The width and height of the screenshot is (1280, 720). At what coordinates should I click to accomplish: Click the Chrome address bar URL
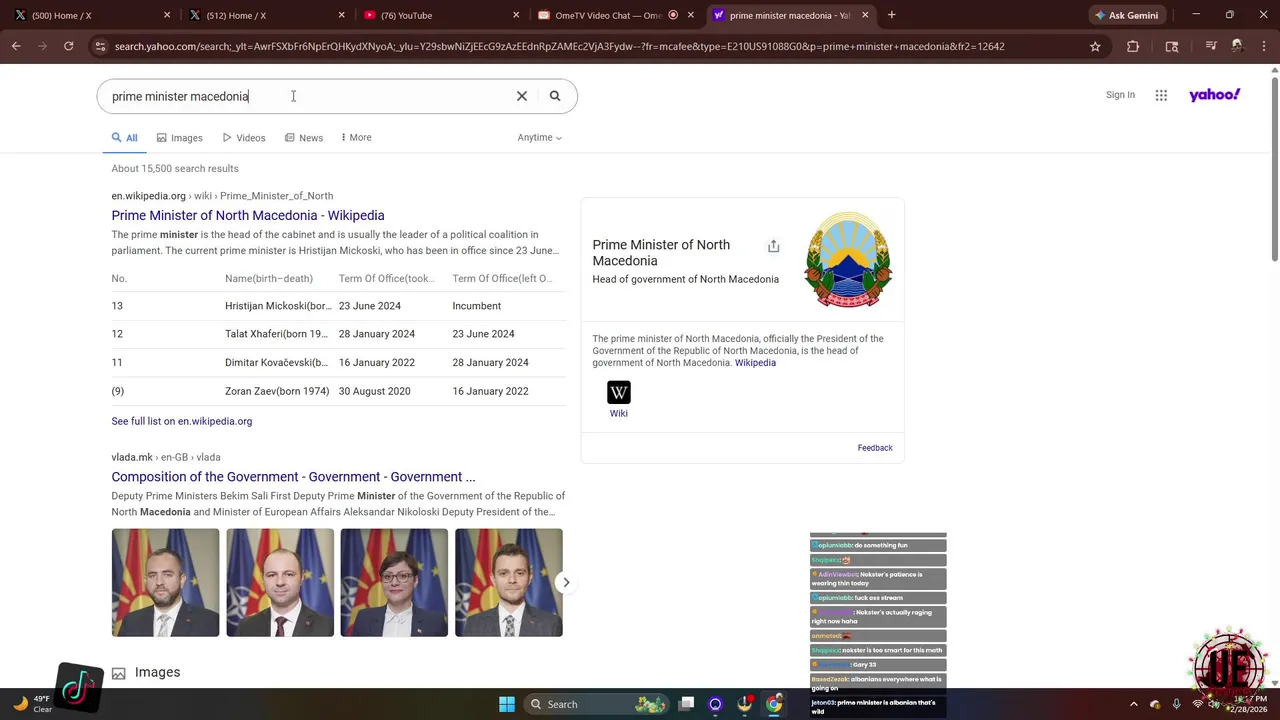[x=559, y=46]
